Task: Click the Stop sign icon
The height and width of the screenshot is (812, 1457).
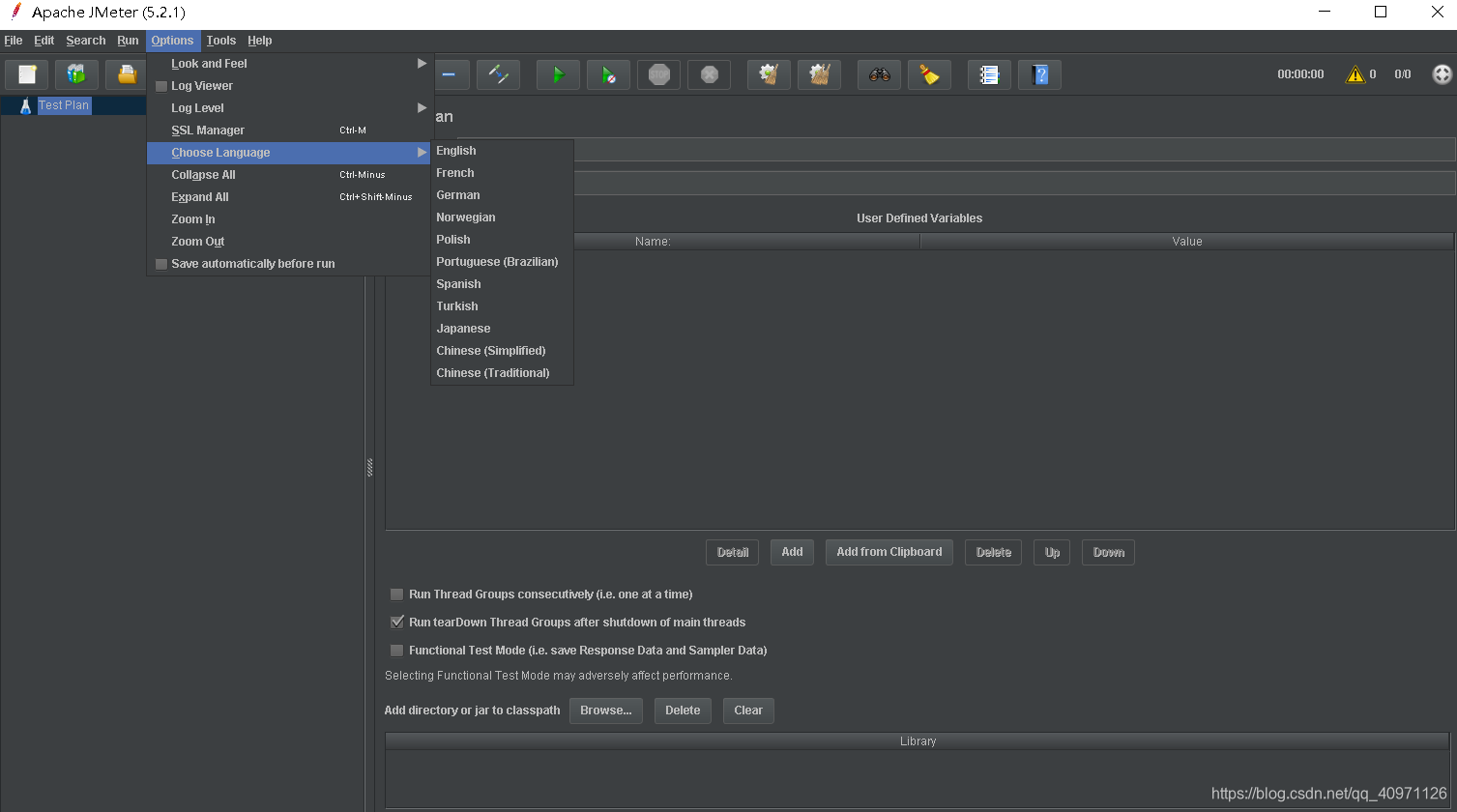Action: coord(658,74)
